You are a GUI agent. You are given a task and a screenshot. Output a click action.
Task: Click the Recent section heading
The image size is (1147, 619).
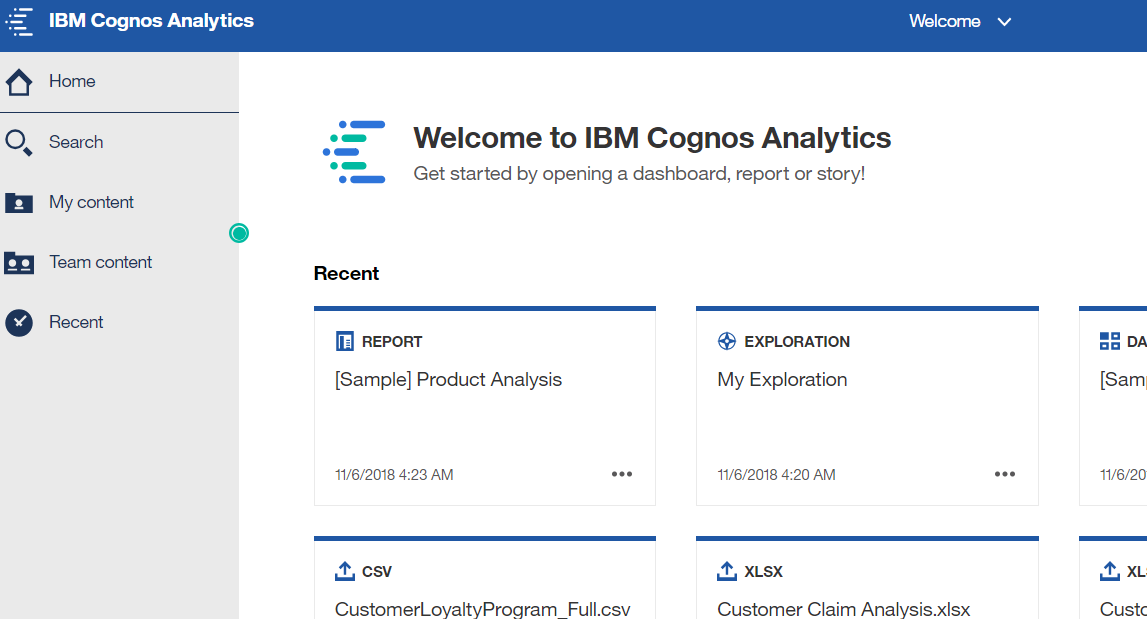pos(347,274)
